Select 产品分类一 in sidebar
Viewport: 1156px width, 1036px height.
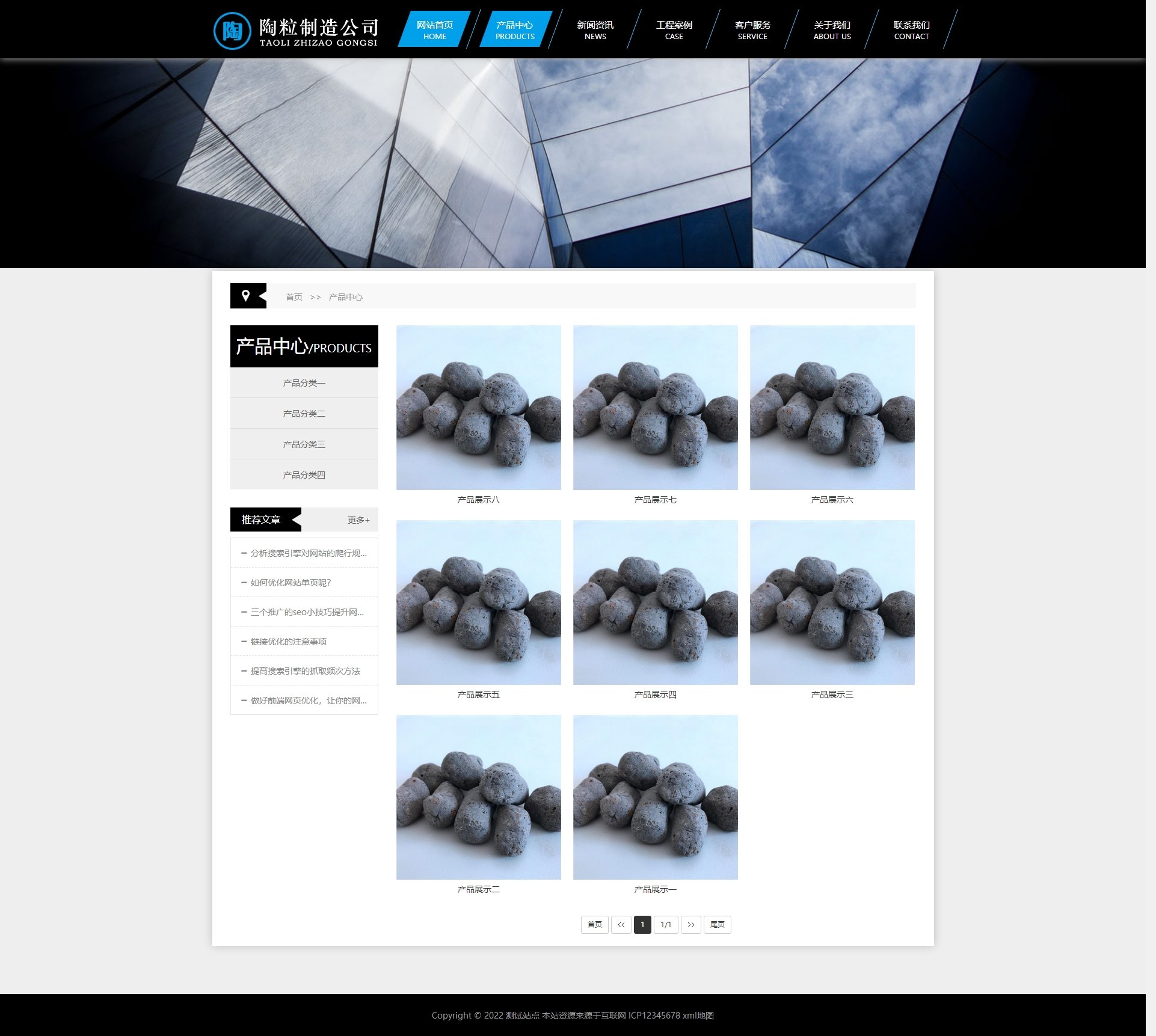pos(304,383)
